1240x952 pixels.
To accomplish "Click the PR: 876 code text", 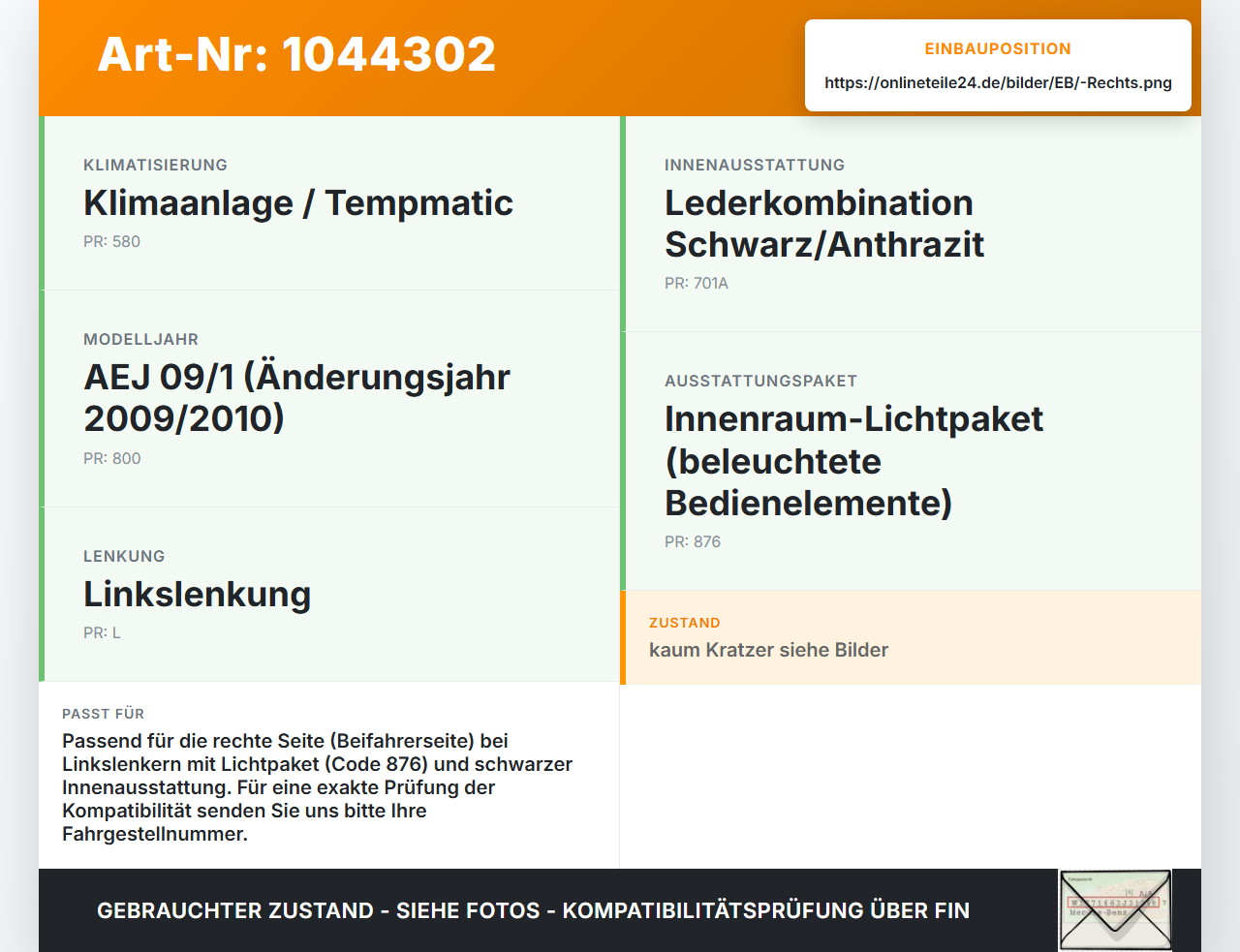I will [x=692, y=542].
